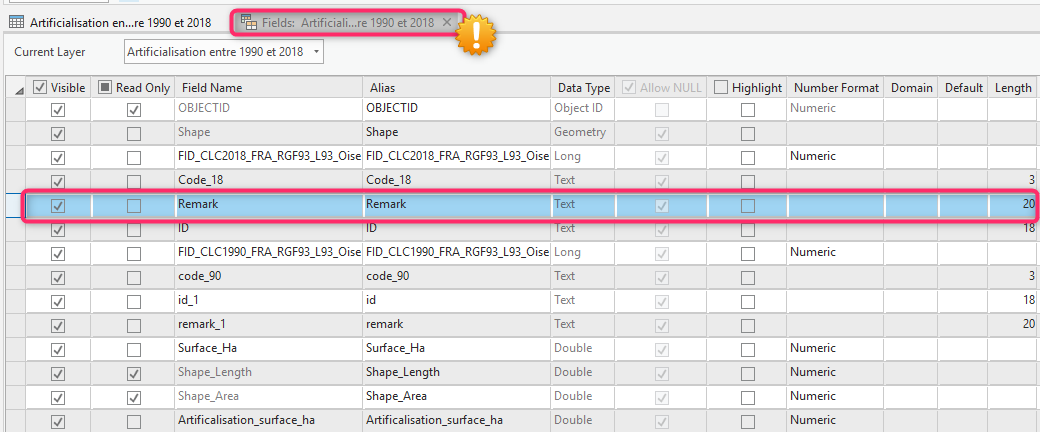This screenshot has height=432, width=1040.
Task: Click the Number Format column header
Action: pyautogui.click(x=836, y=88)
